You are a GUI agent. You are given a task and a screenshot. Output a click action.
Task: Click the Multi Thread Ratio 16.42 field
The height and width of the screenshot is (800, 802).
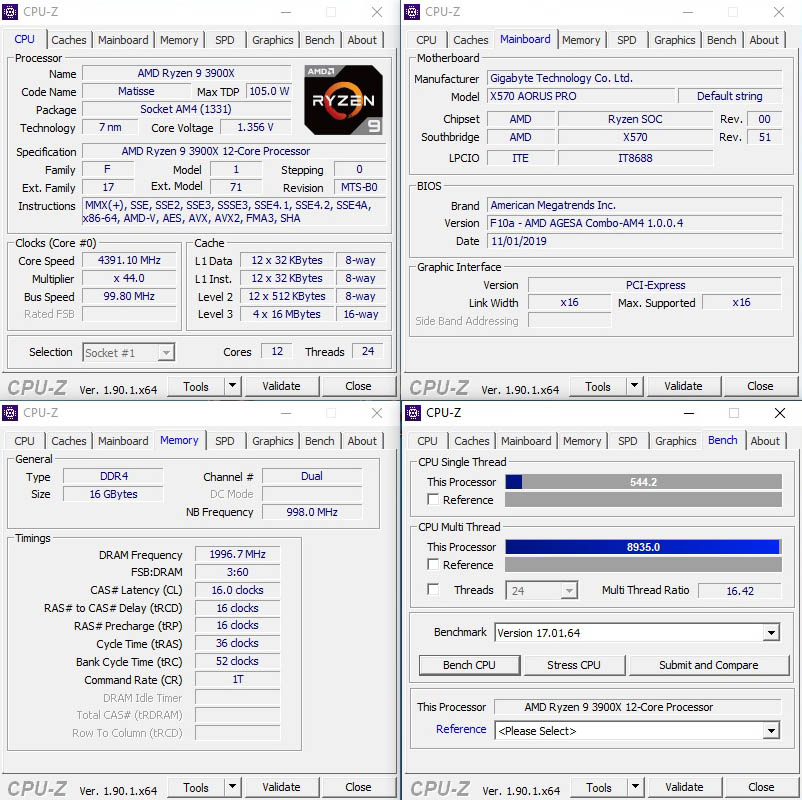pos(740,591)
